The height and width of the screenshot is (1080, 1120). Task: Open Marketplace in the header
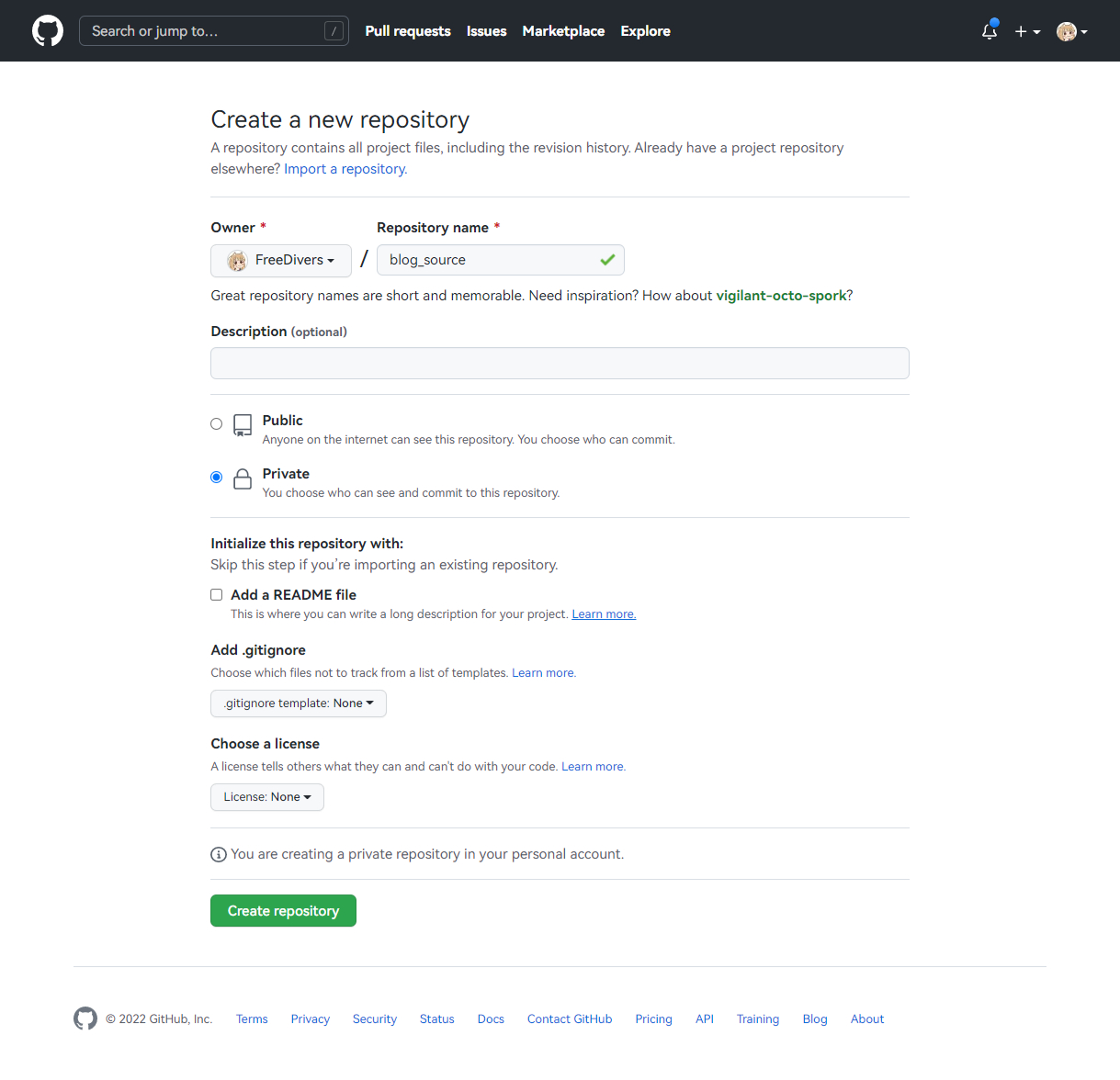pos(563,31)
